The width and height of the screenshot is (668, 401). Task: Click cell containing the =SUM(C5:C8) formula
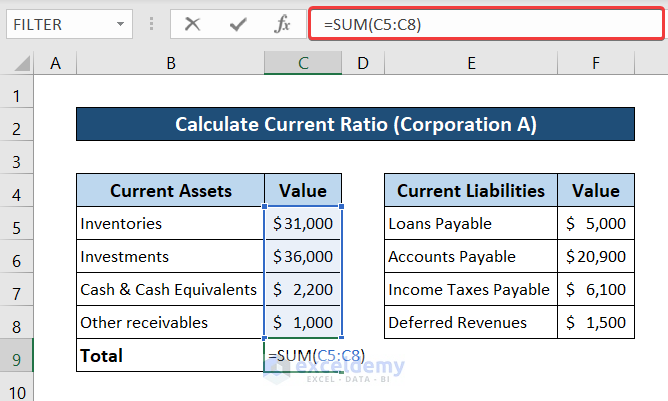pos(303,355)
